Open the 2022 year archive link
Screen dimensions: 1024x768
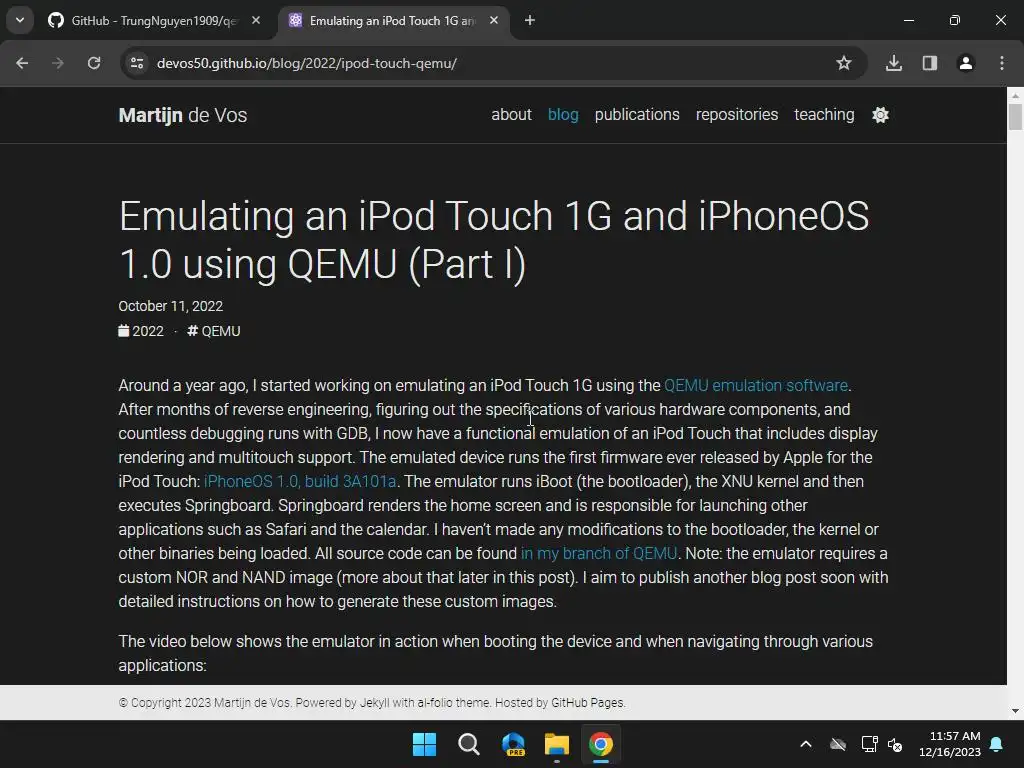point(141,331)
